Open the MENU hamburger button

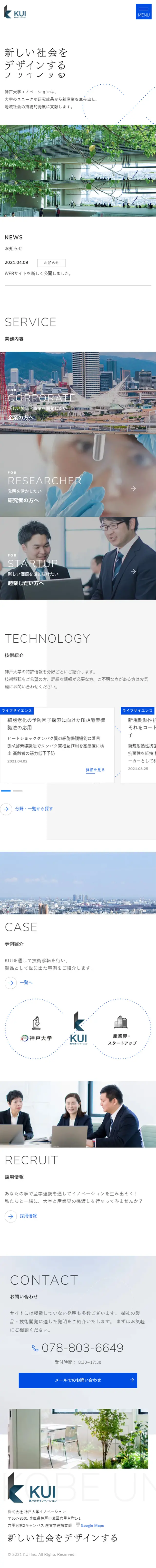coord(143,12)
